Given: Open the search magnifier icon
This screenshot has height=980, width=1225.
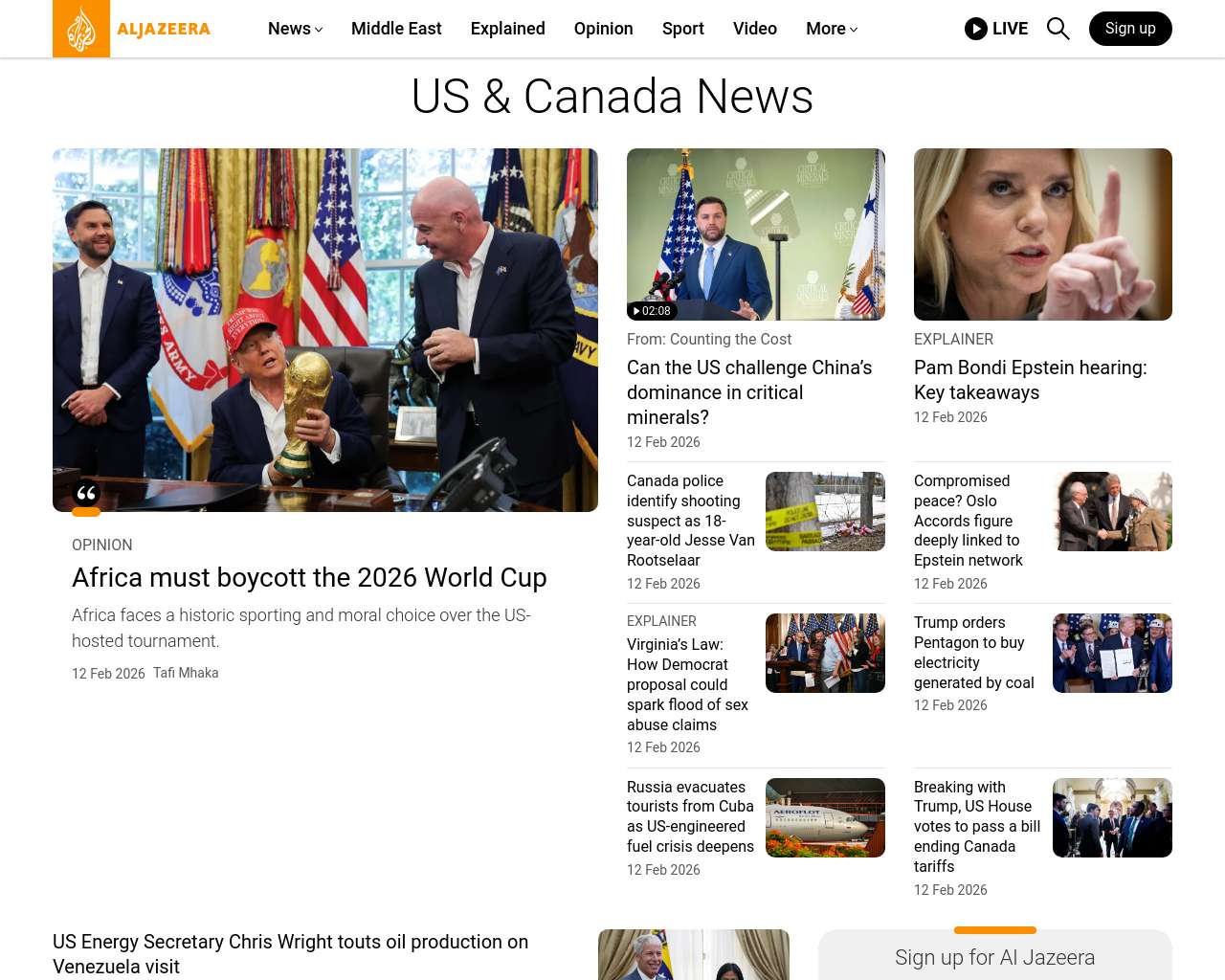Looking at the screenshot, I should point(1058,29).
